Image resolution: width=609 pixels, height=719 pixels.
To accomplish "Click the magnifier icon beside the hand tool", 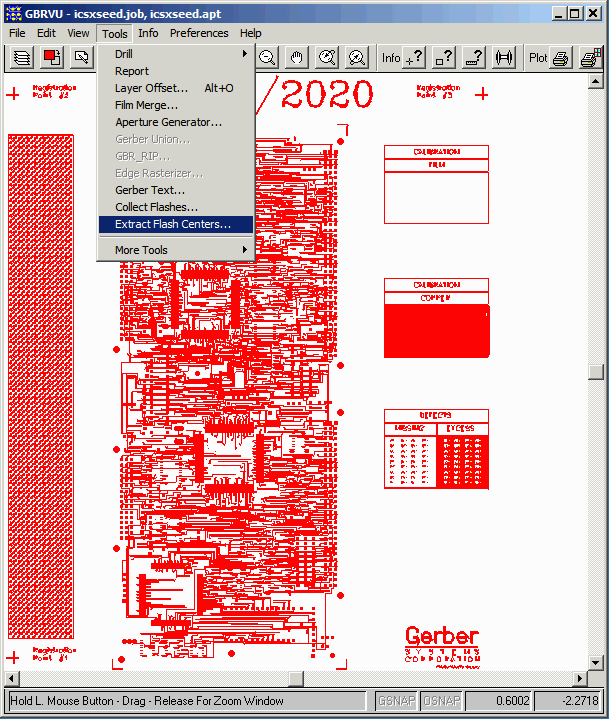I will (x=327, y=58).
